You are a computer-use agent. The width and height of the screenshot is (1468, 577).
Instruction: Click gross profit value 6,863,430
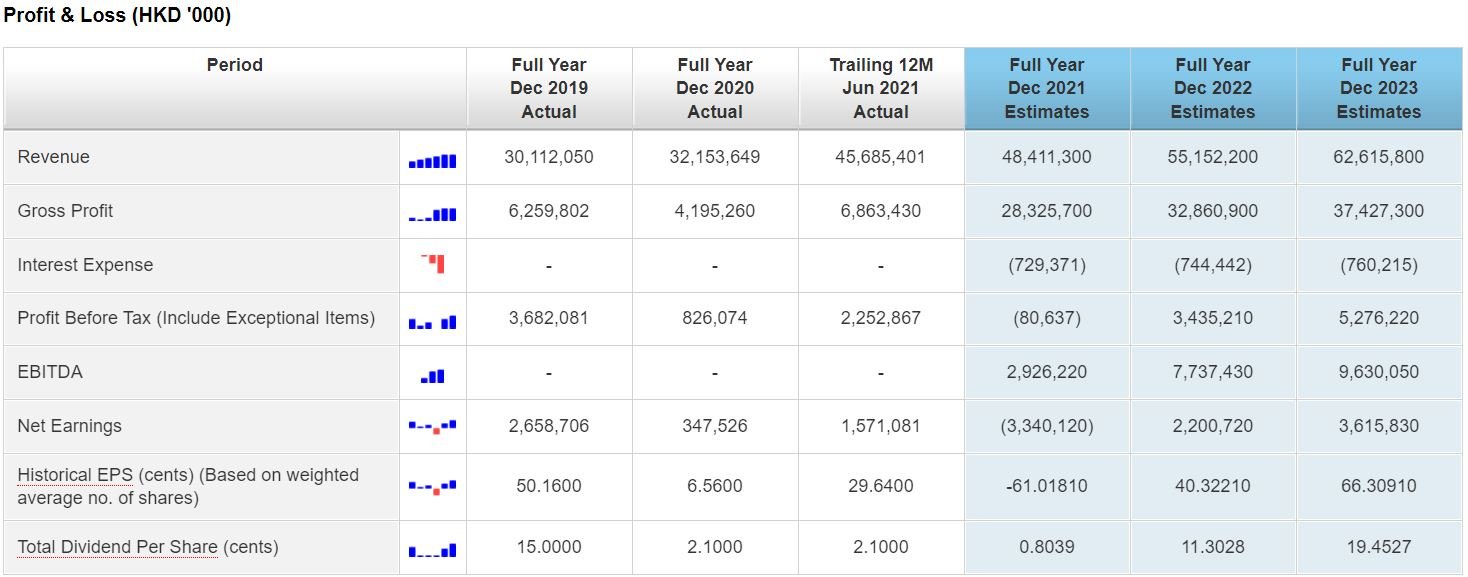coord(881,211)
